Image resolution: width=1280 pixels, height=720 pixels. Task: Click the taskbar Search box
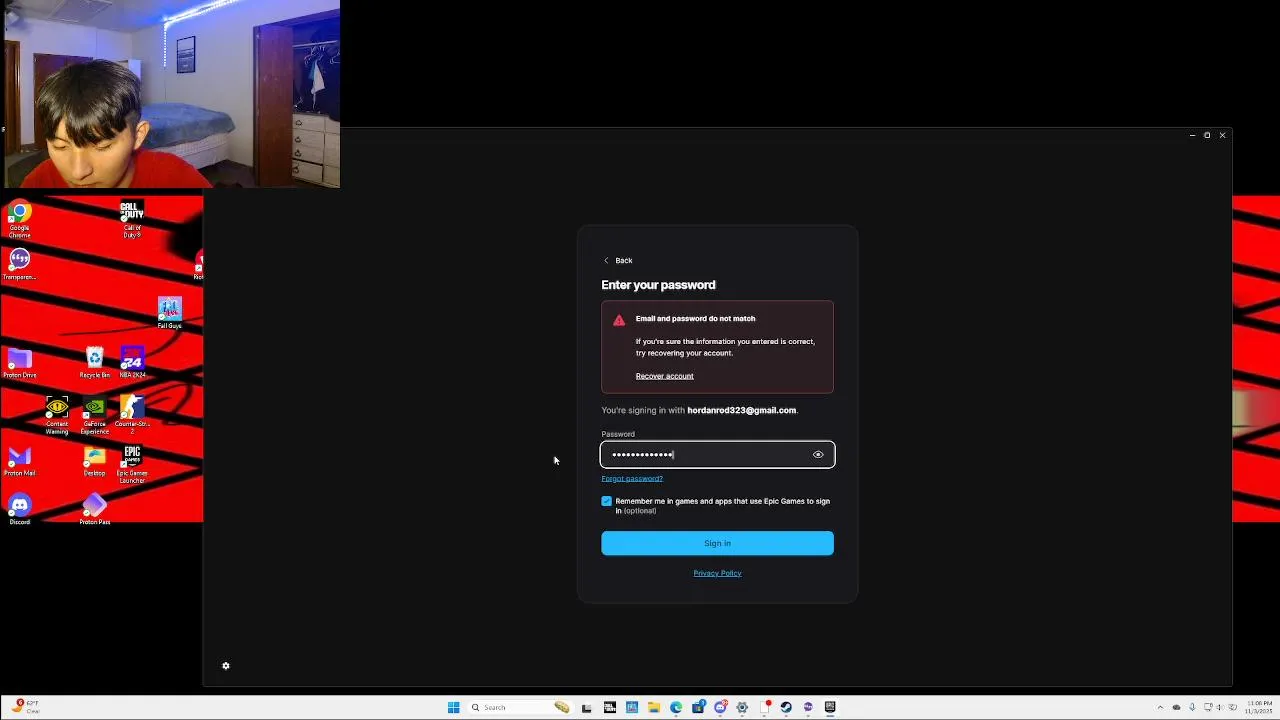tap(520, 707)
